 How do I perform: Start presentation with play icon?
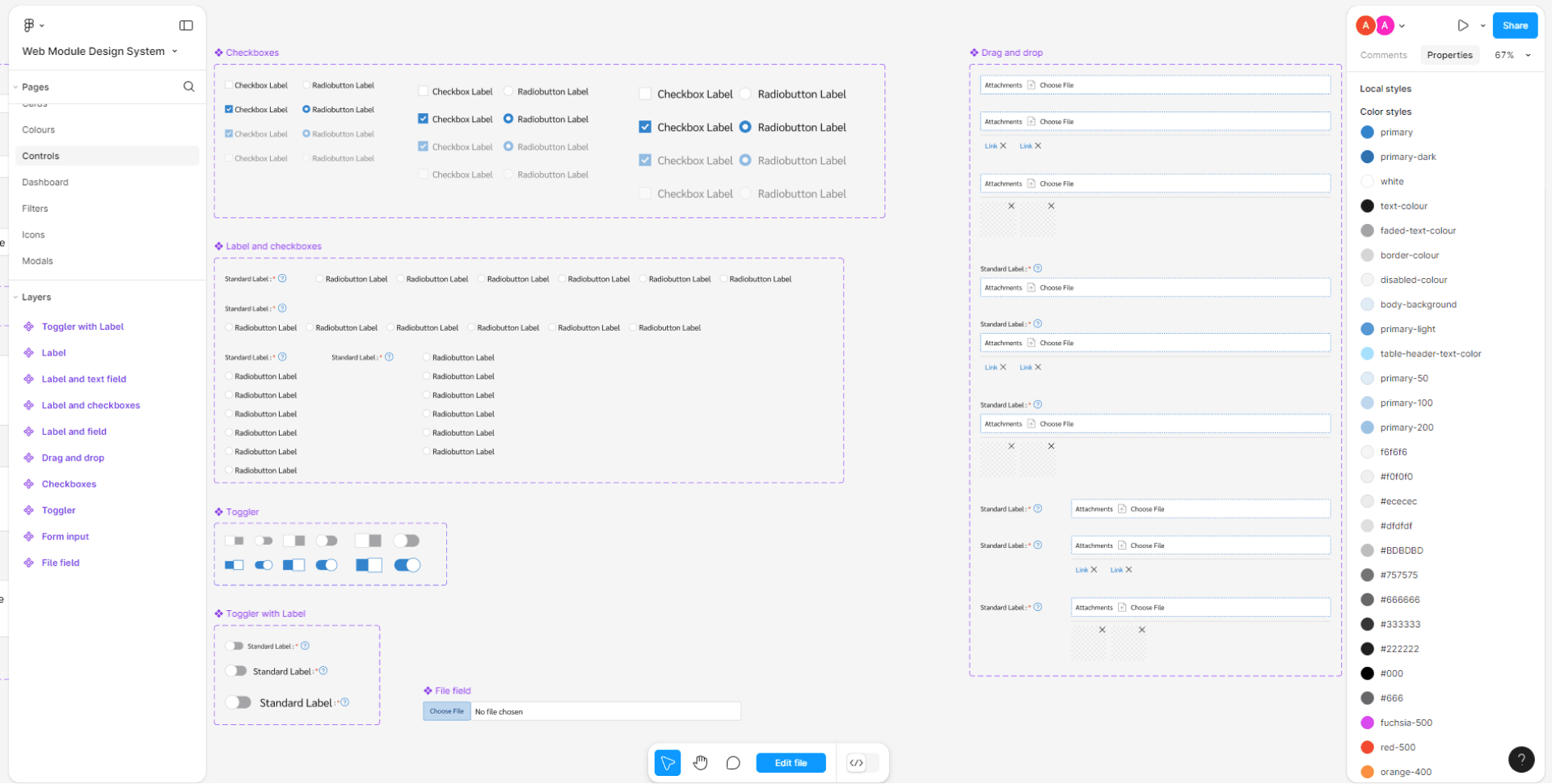(1463, 25)
